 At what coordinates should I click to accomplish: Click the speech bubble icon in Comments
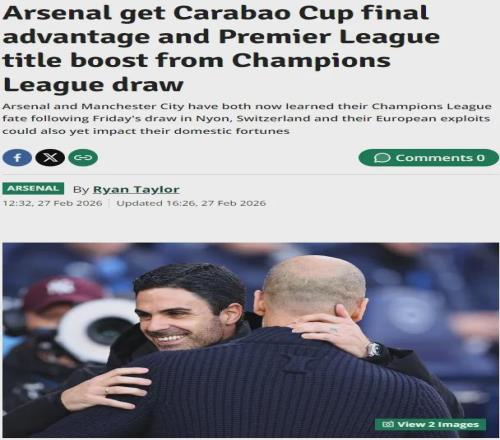pos(382,158)
